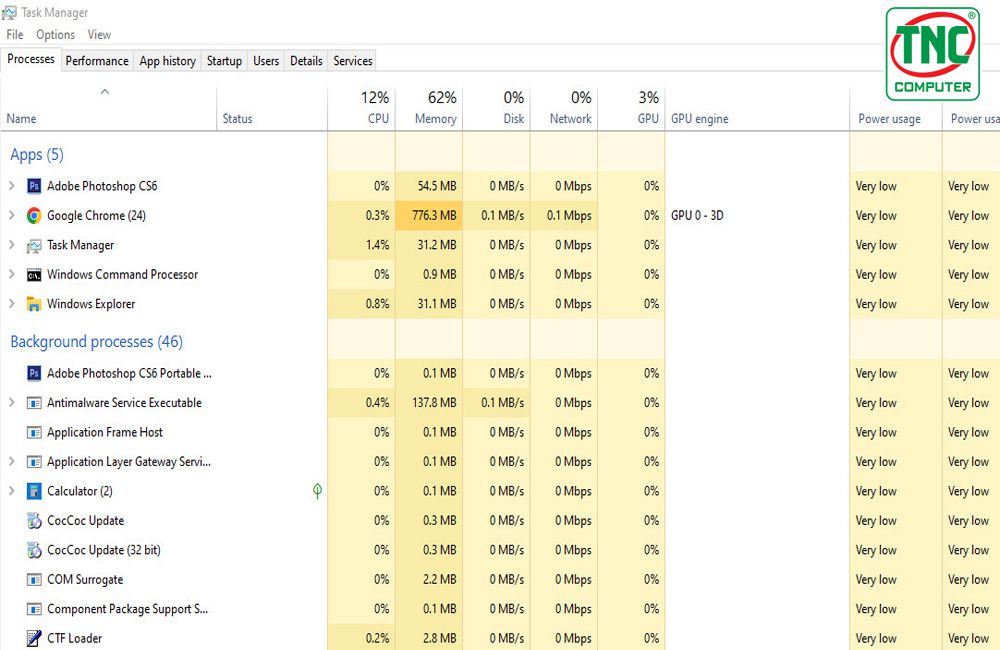Click the Component Package Support icon
Screen dimensions: 1000x650
click(x=34, y=609)
